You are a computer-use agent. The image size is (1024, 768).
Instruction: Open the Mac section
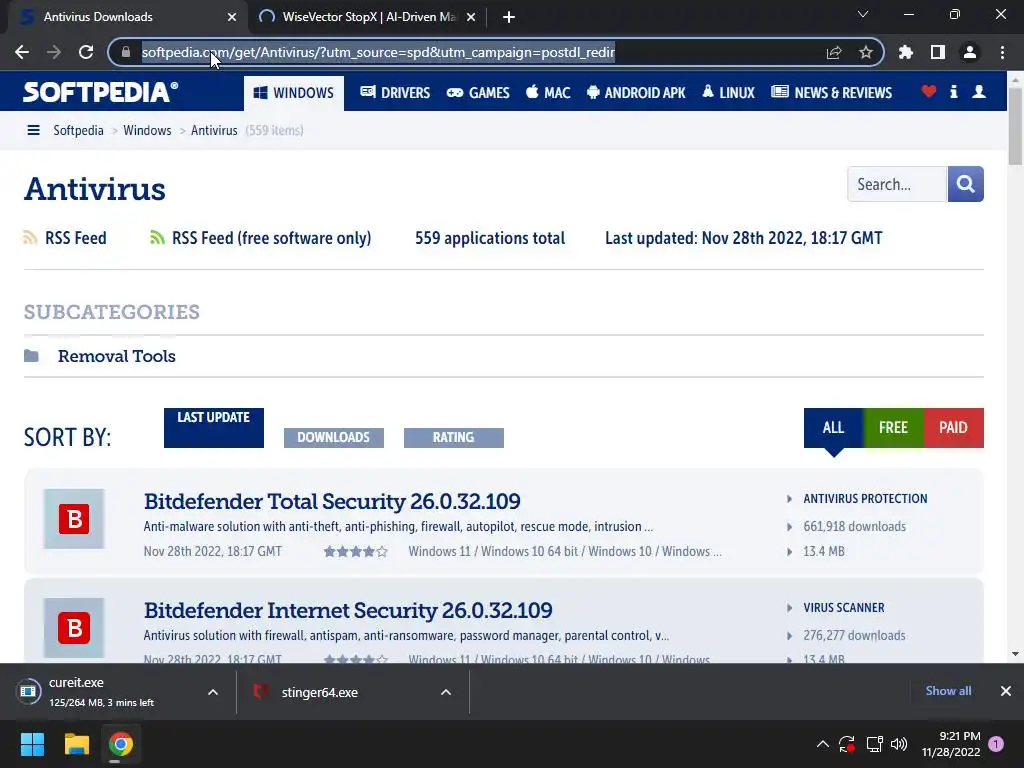tap(548, 93)
